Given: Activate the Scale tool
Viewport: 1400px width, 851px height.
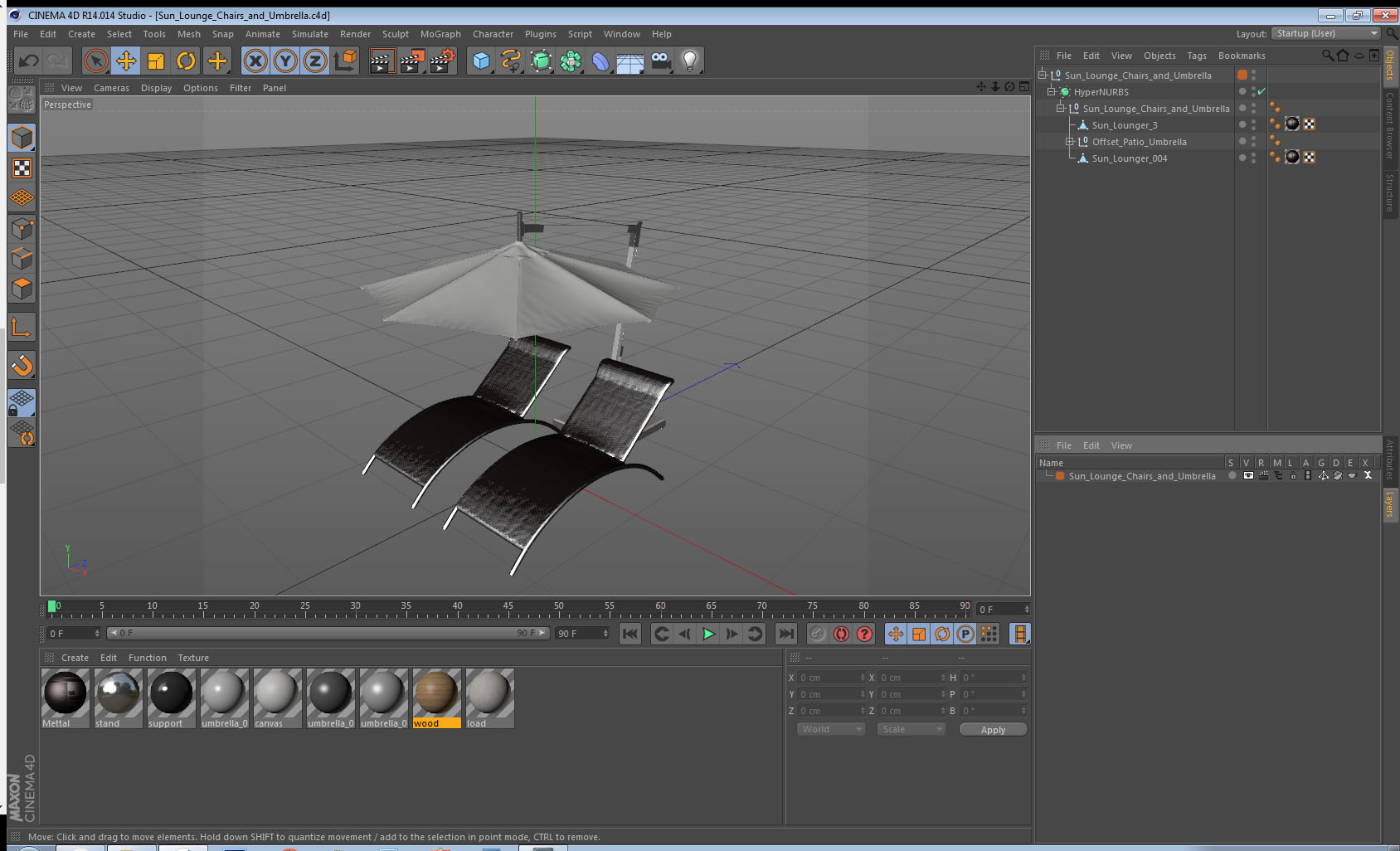Looking at the screenshot, I should click(156, 61).
